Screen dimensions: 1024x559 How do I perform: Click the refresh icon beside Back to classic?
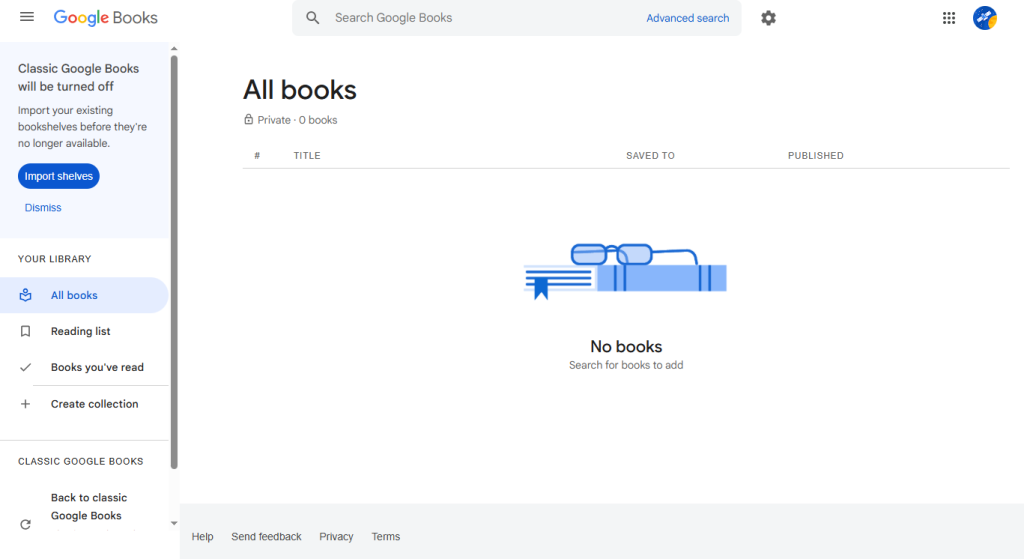25,524
